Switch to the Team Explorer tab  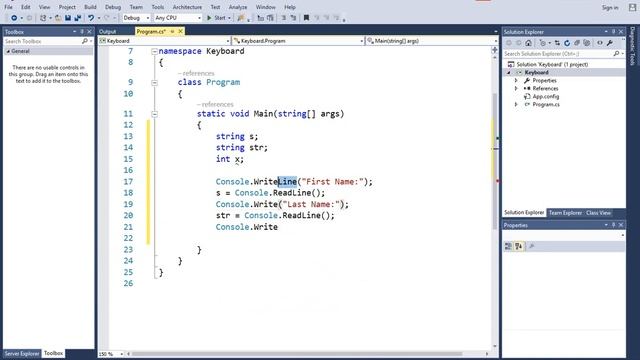pos(565,213)
